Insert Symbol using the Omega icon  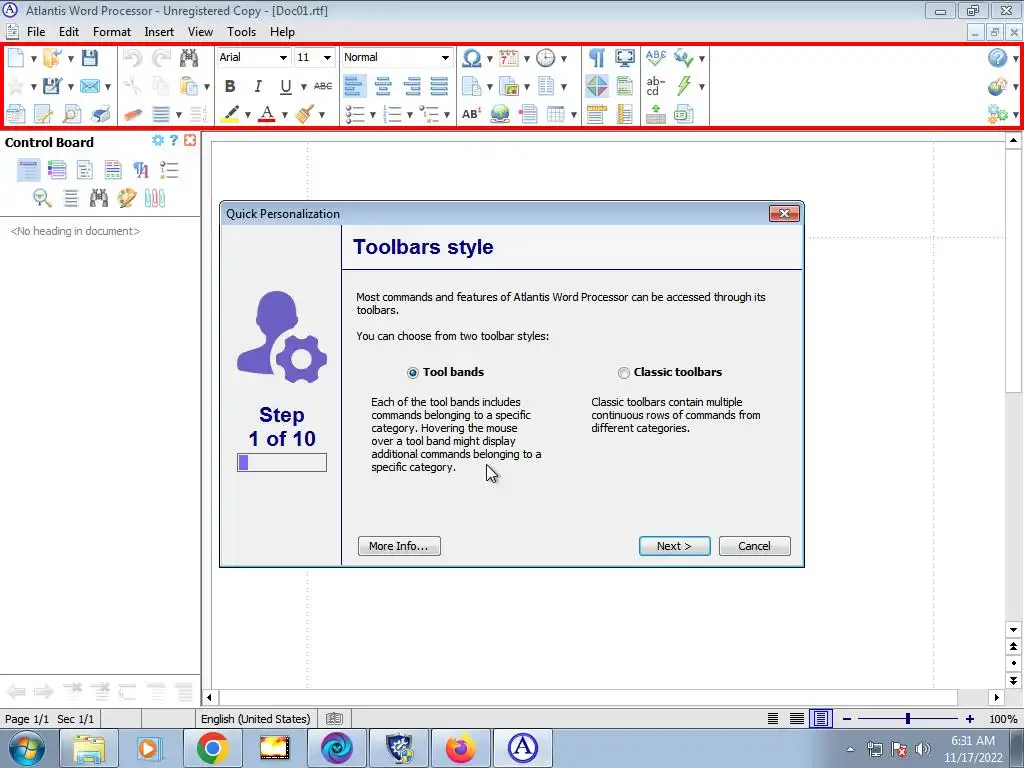click(x=472, y=57)
